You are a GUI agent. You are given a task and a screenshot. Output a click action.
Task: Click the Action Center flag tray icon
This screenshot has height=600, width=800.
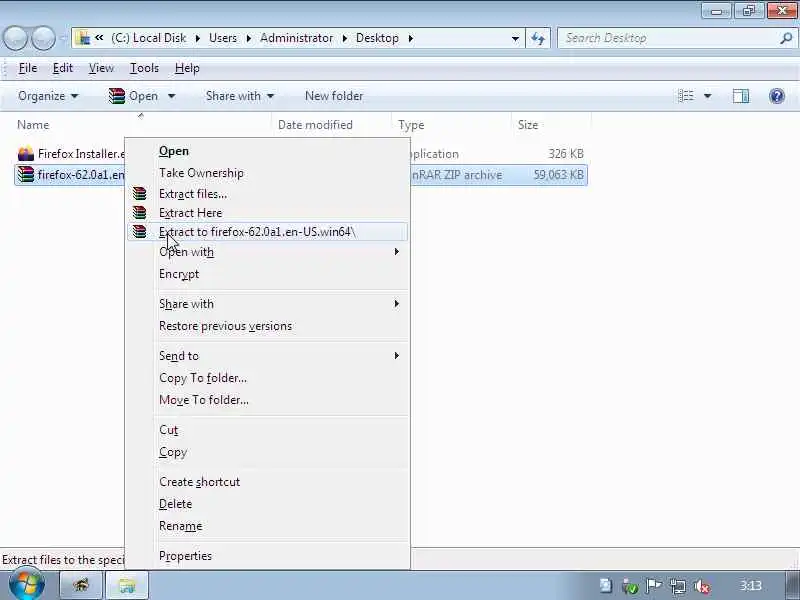point(654,586)
